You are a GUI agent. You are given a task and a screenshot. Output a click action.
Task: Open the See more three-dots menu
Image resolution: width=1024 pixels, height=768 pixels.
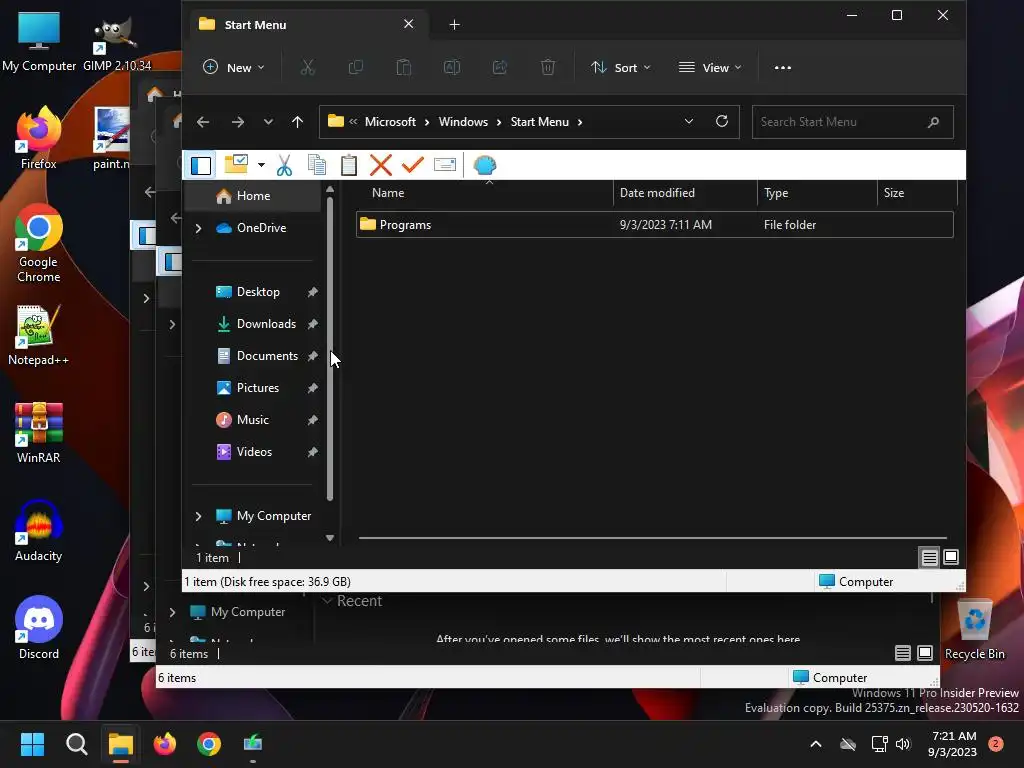[x=782, y=67]
